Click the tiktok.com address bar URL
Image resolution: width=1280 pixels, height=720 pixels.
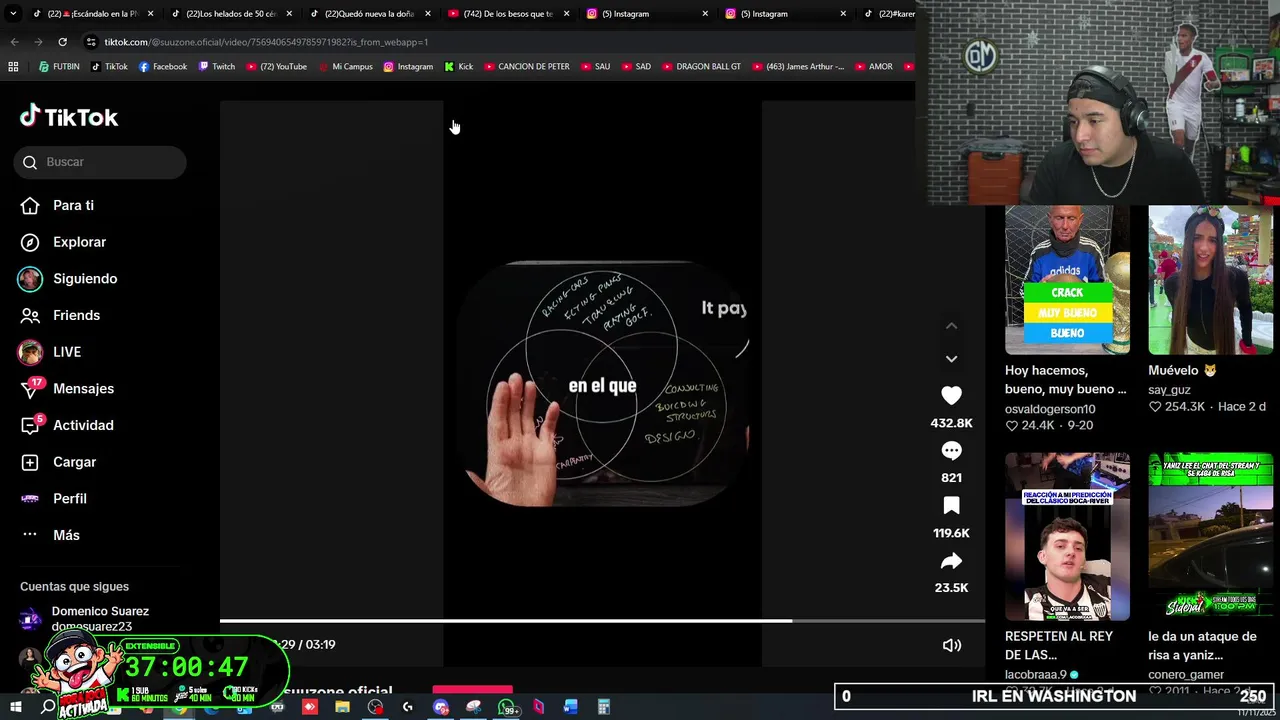pos(266,42)
